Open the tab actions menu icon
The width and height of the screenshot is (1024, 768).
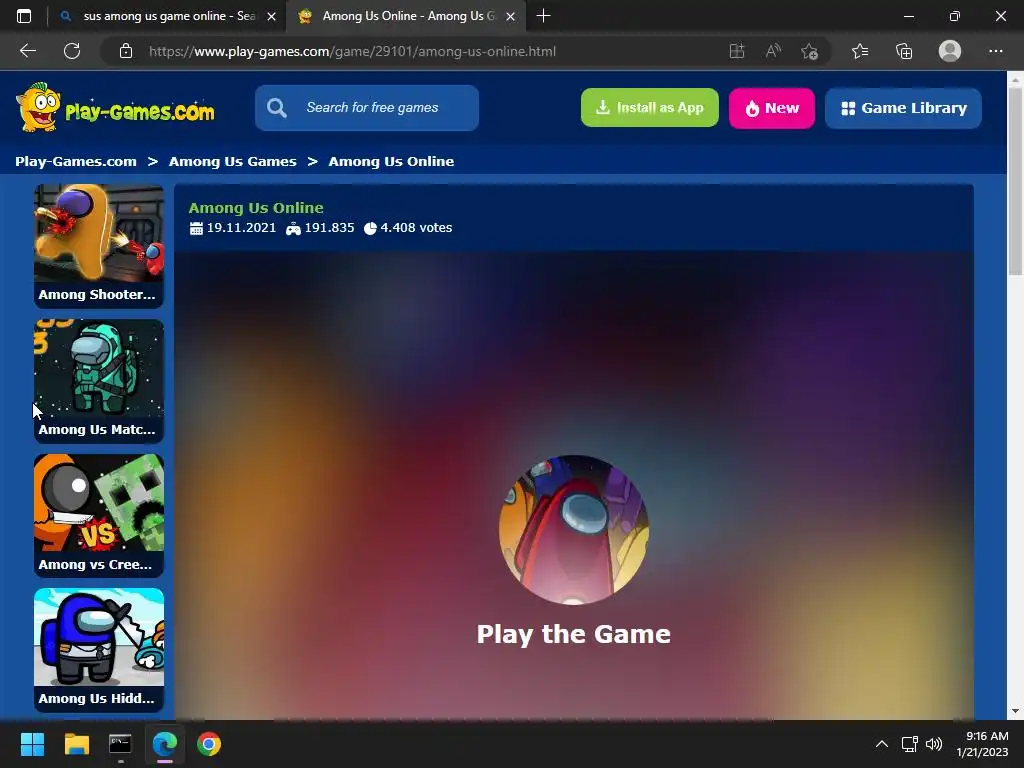coord(24,16)
